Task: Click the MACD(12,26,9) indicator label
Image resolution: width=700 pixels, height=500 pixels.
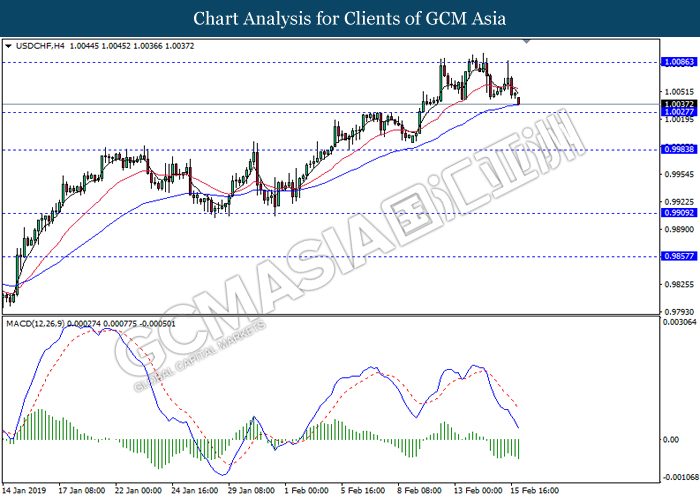Action: click(x=35, y=324)
